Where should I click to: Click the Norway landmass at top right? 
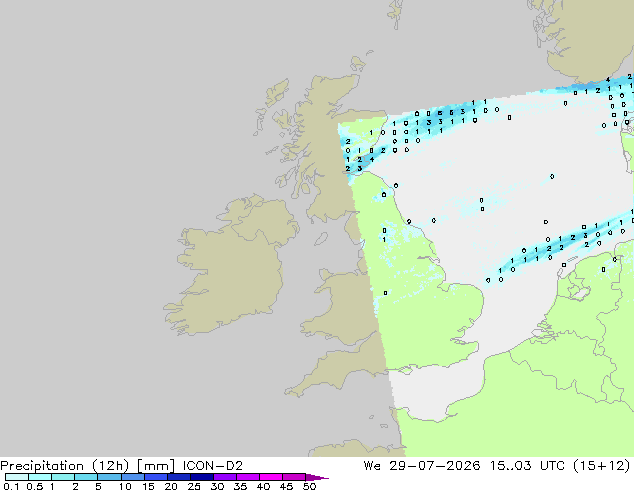click(x=586, y=36)
